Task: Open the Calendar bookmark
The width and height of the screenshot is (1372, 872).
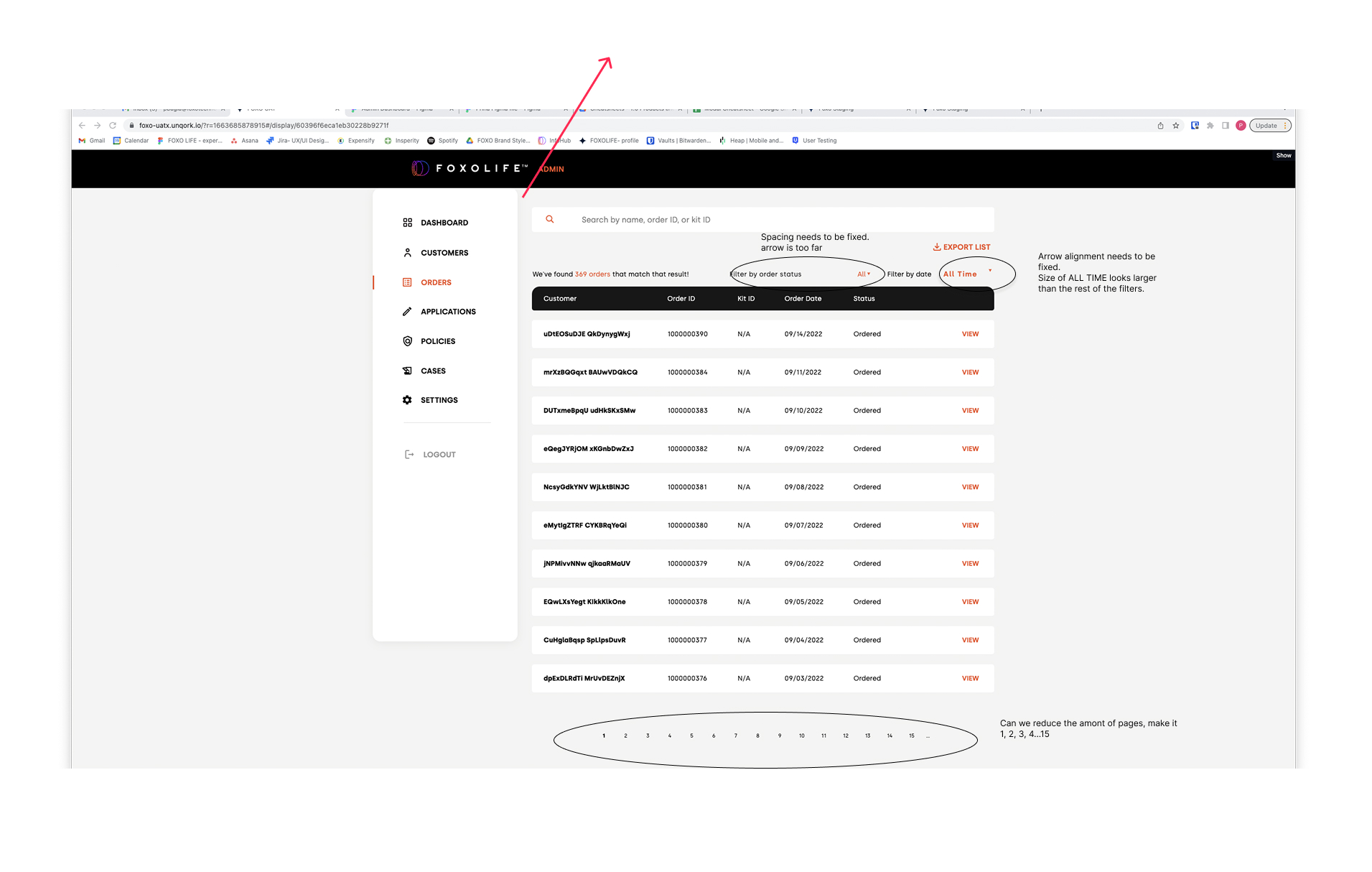Action: pos(131,141)
